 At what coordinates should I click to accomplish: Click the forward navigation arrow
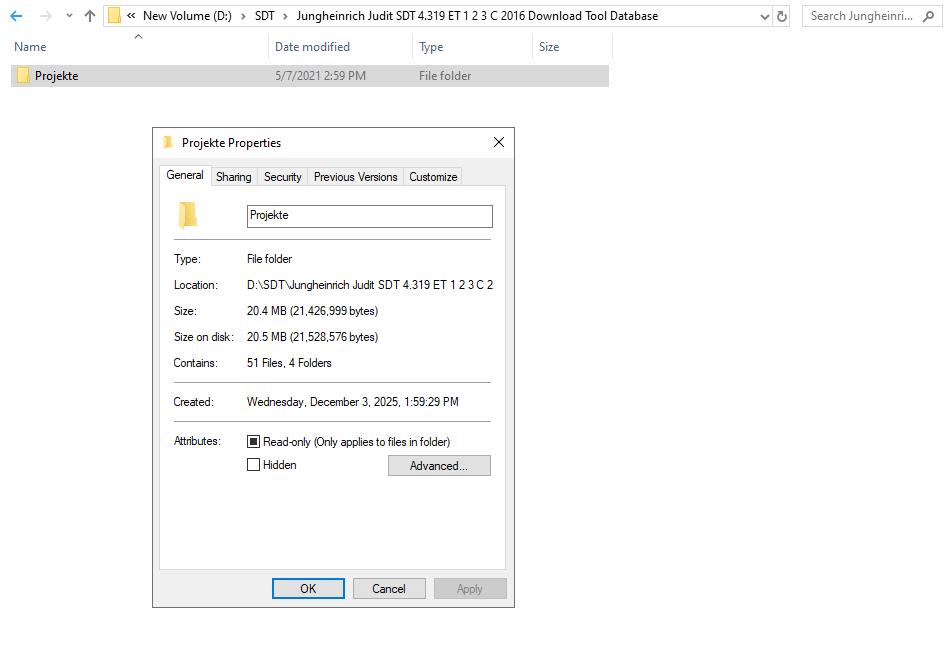[45, 16]
